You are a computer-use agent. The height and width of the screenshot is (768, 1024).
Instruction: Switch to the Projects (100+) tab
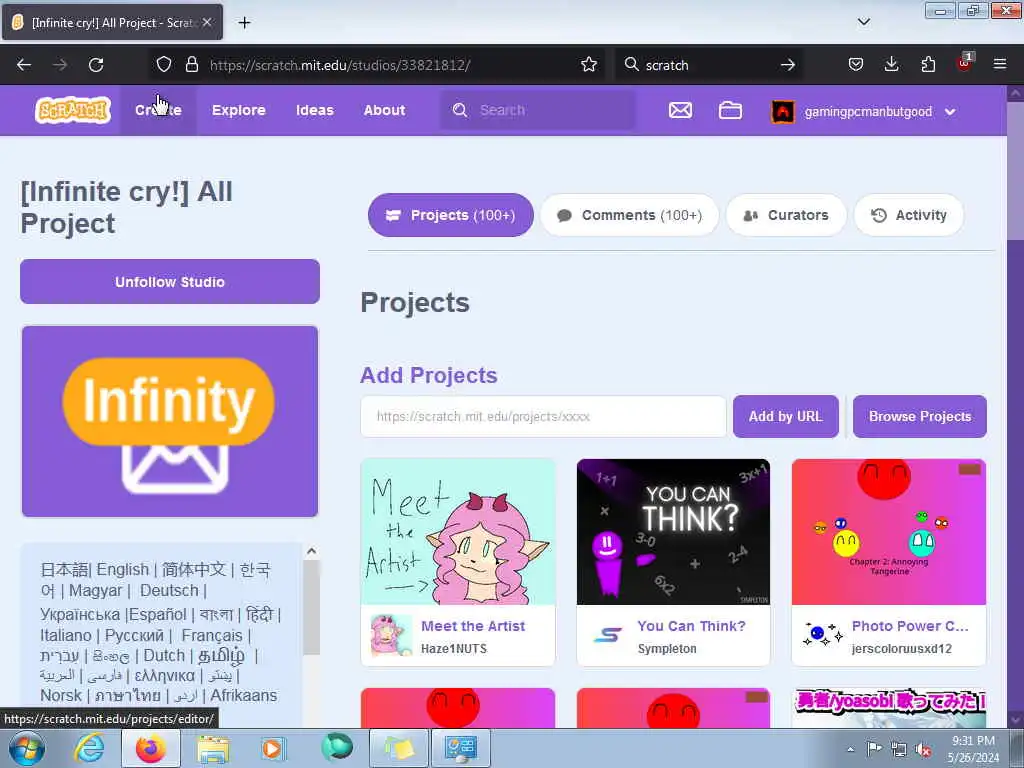point(451,215)
